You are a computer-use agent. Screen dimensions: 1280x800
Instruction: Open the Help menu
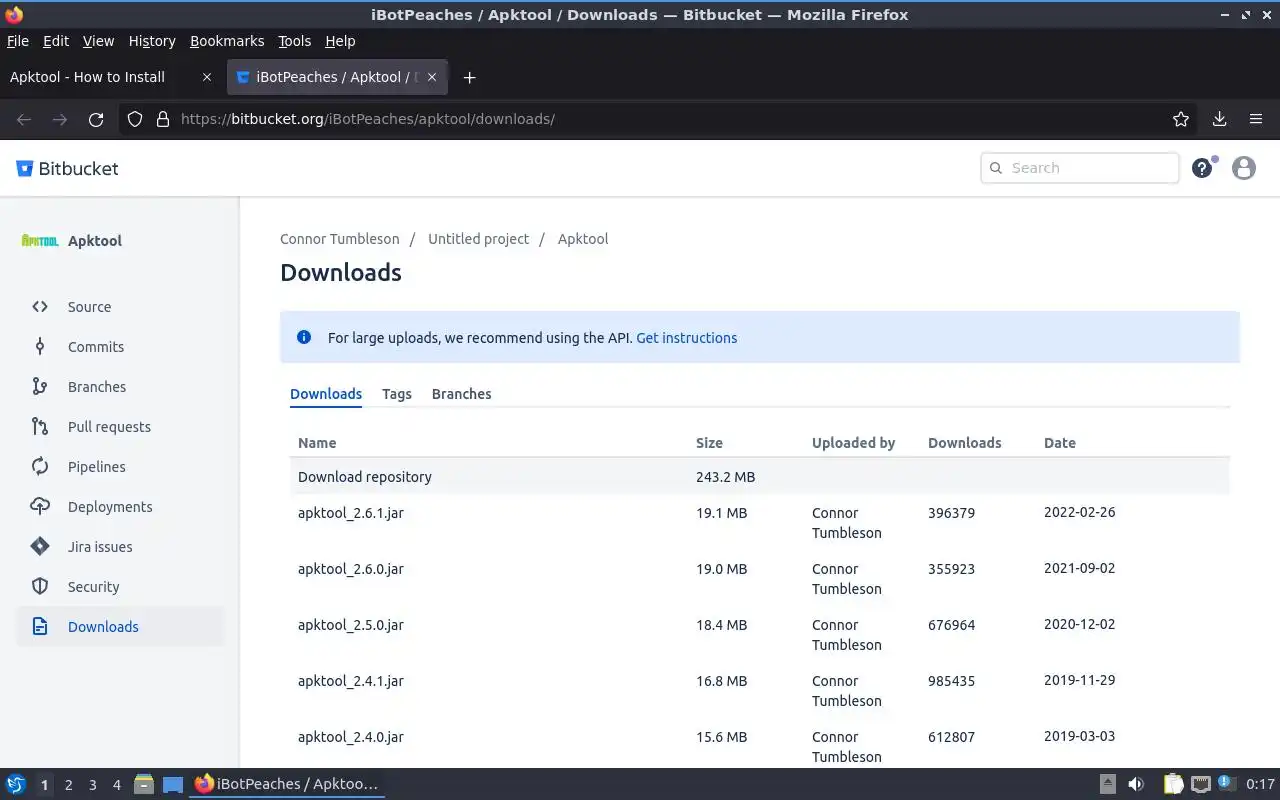pyautogui.click(x=340, y=41)
